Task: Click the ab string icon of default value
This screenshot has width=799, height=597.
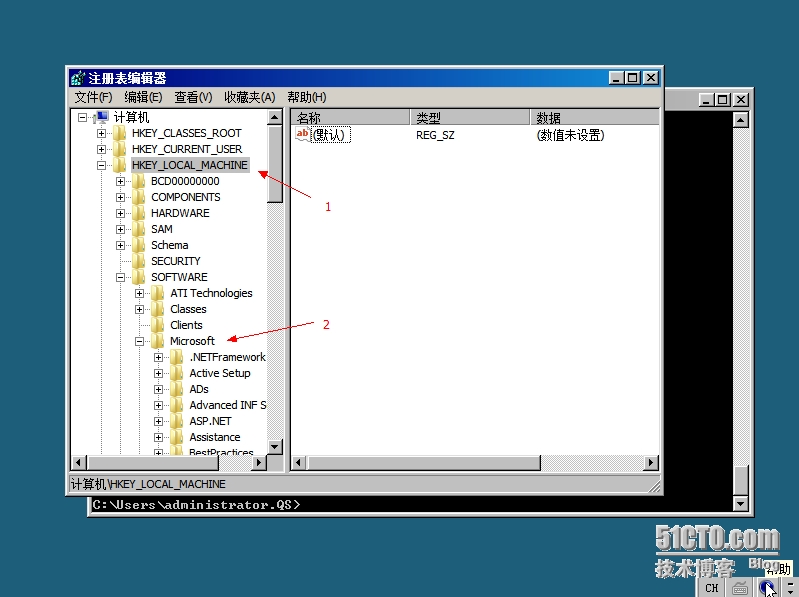Action: 302,134
